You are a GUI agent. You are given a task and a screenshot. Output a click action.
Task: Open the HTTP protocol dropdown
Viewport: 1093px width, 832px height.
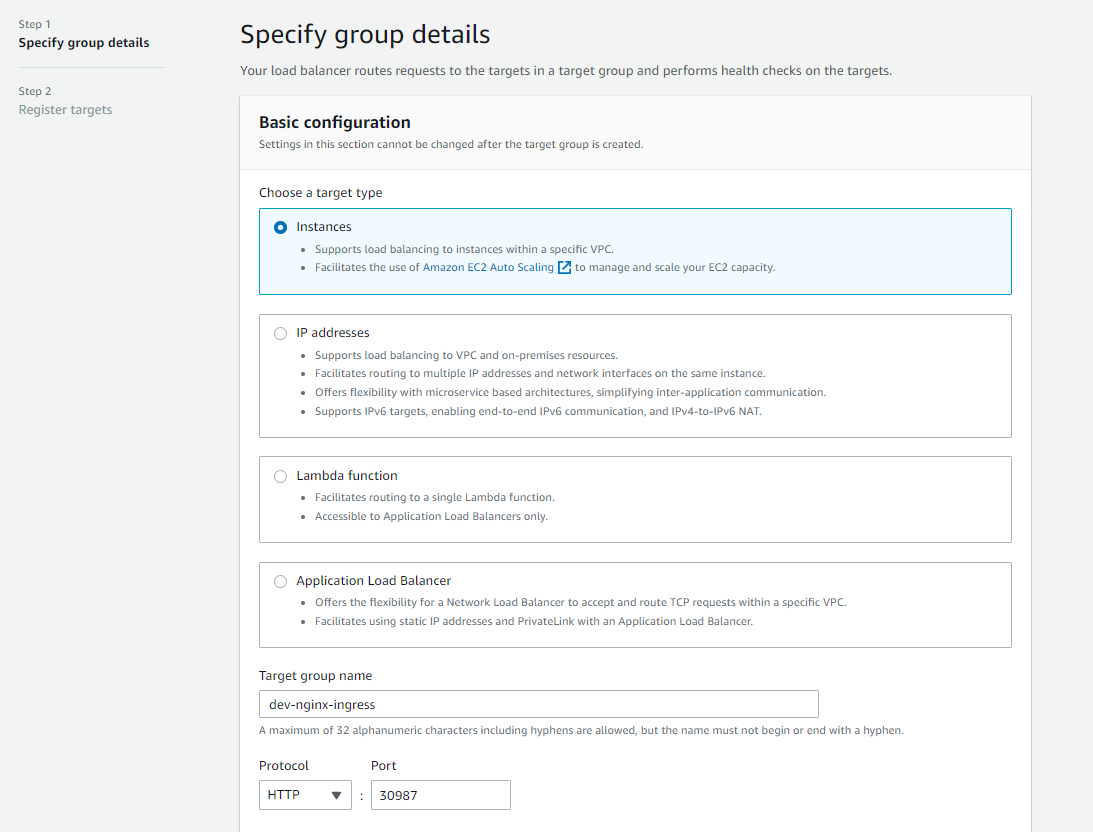pyautogui.click(x=304, y=795)
